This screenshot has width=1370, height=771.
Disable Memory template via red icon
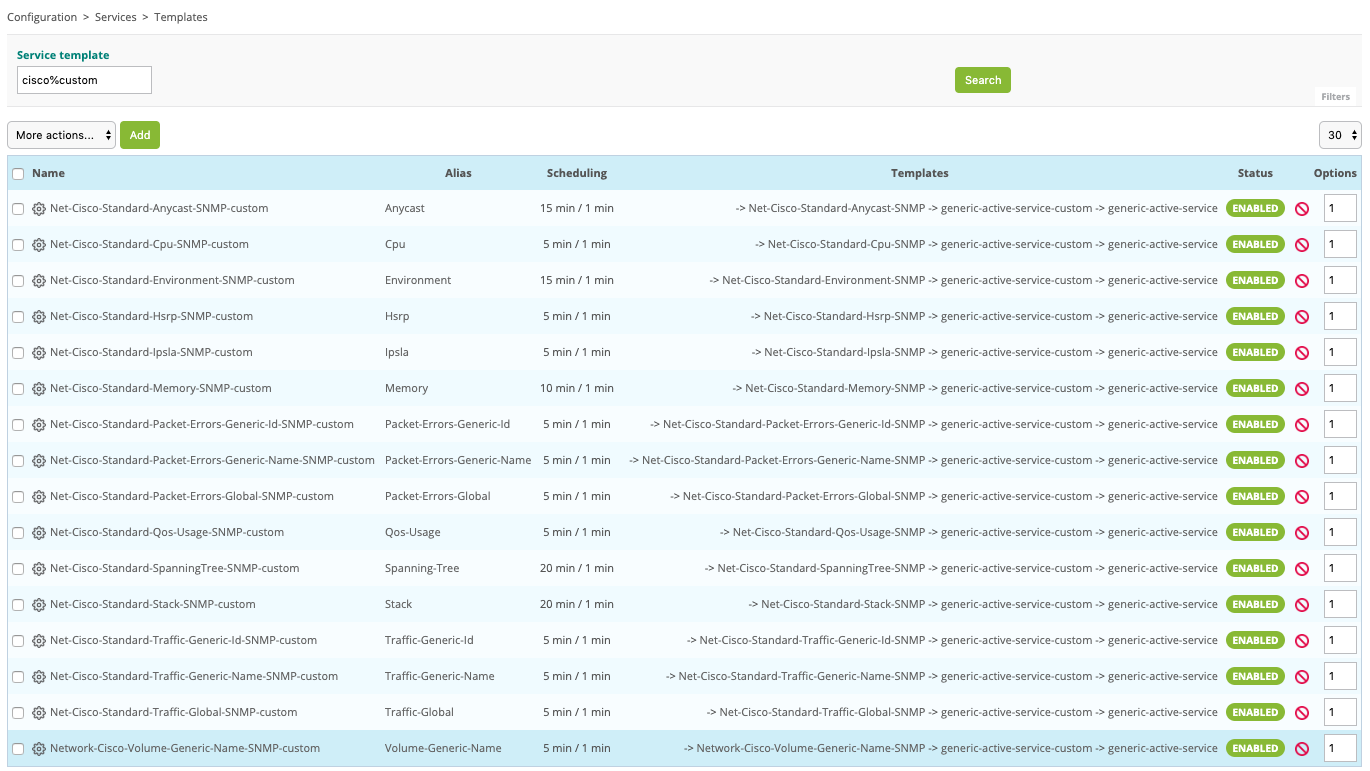(1302, 389)
